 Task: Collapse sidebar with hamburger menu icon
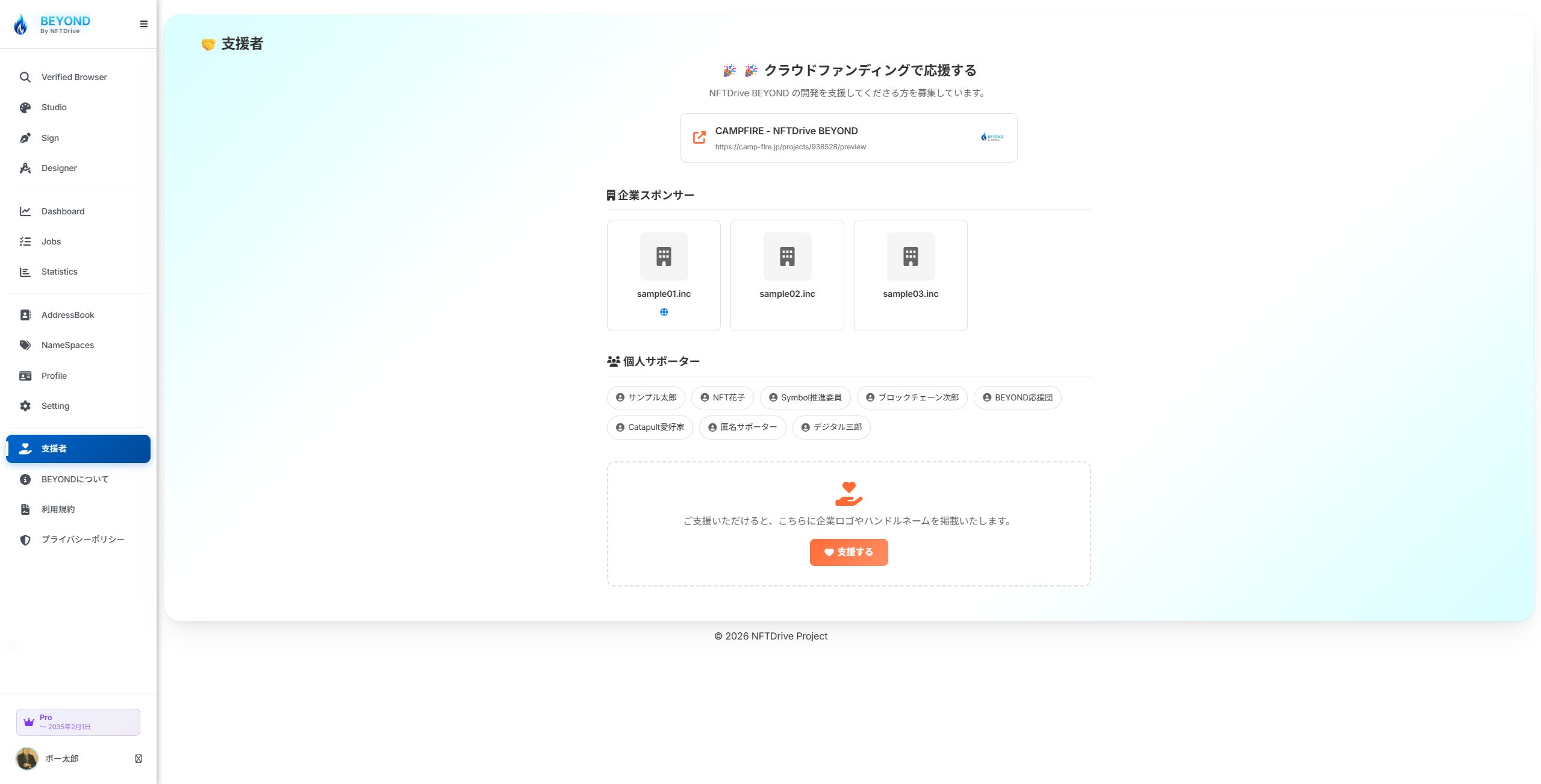pyautogui.click(x=143, y=24)
